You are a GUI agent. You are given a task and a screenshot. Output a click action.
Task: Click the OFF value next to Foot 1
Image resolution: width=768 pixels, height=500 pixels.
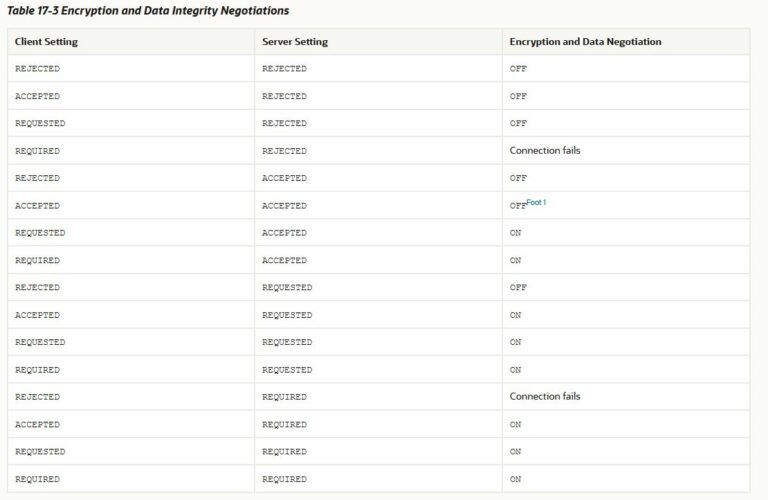point(517,206)
